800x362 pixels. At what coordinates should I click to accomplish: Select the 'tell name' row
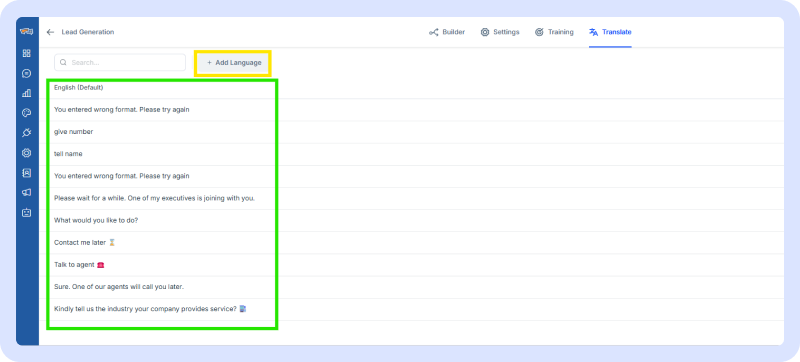pyautogui.click(x=411, y=154)
